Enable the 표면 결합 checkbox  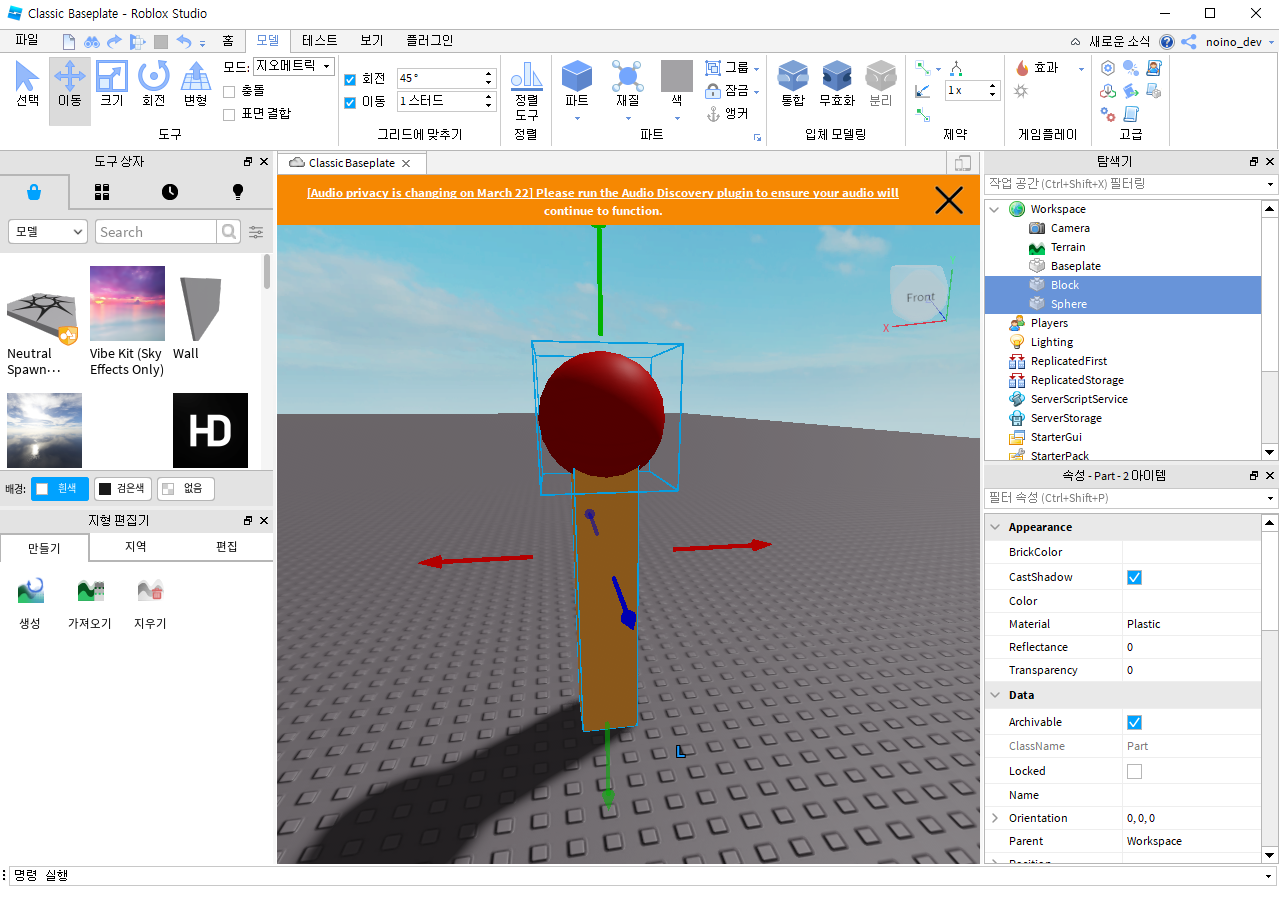[229, 114]
